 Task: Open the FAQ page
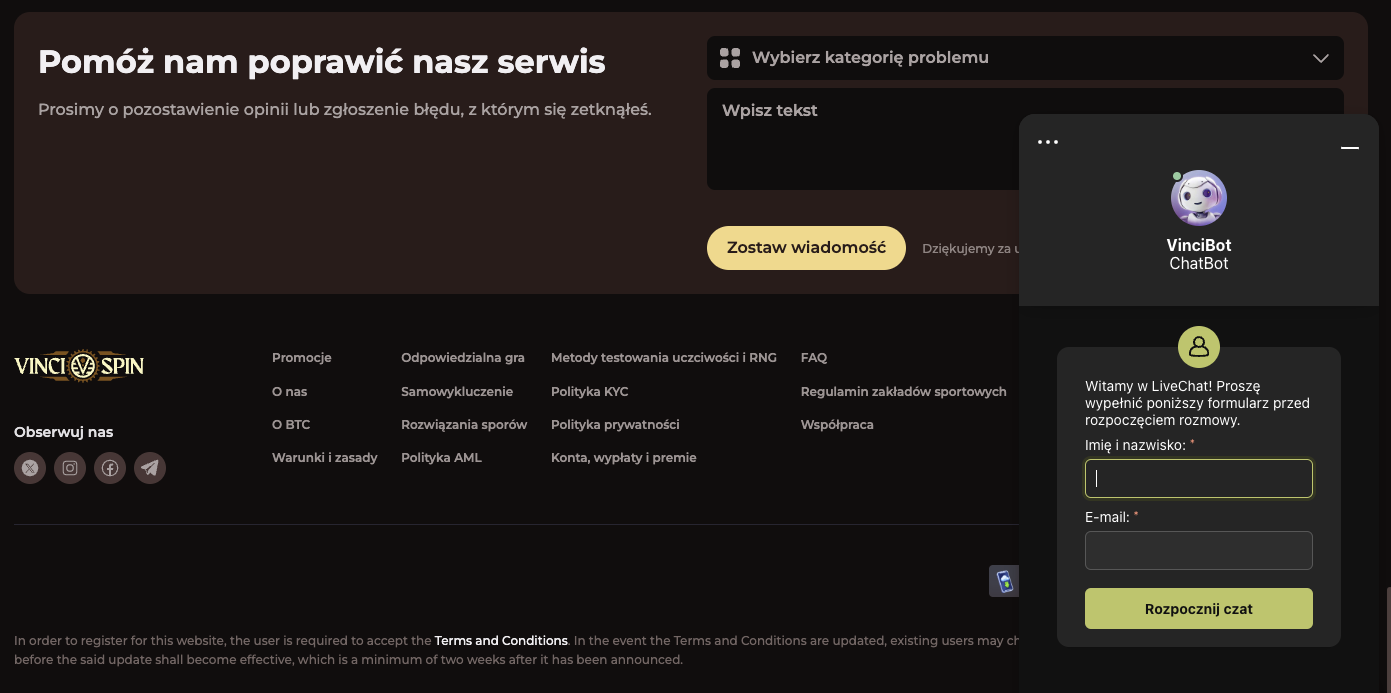[813, 357]
